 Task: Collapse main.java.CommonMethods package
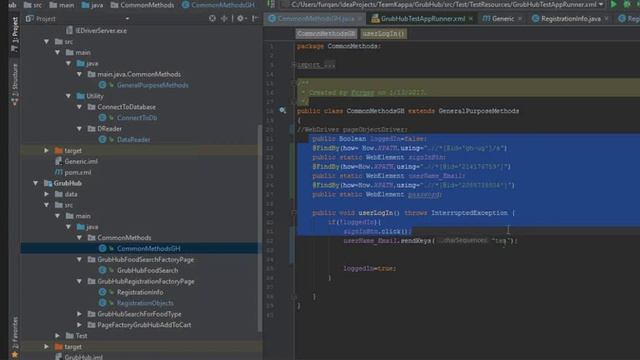[x=79, y=74]
